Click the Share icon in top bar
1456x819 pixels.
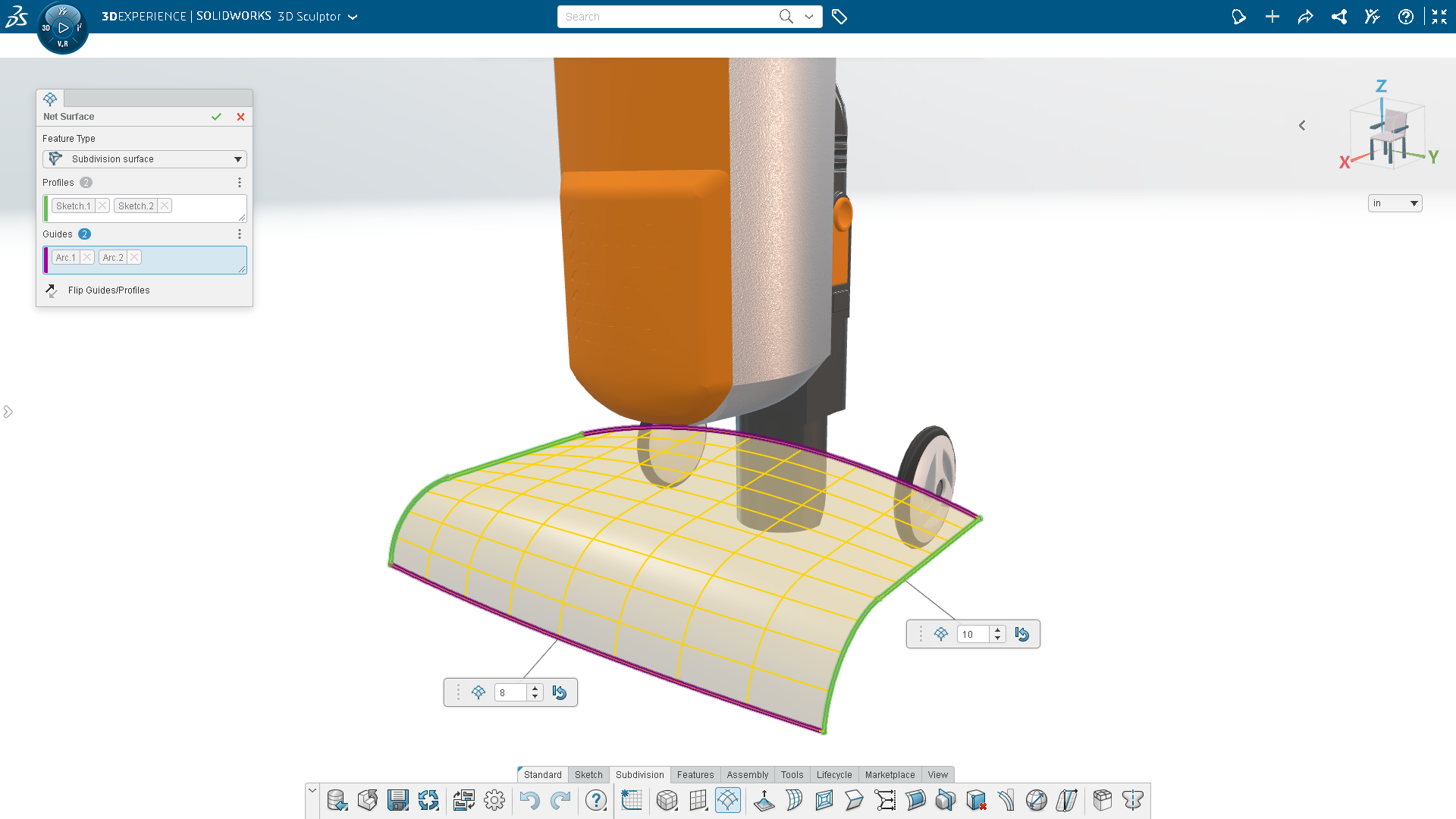[1305, 17]
